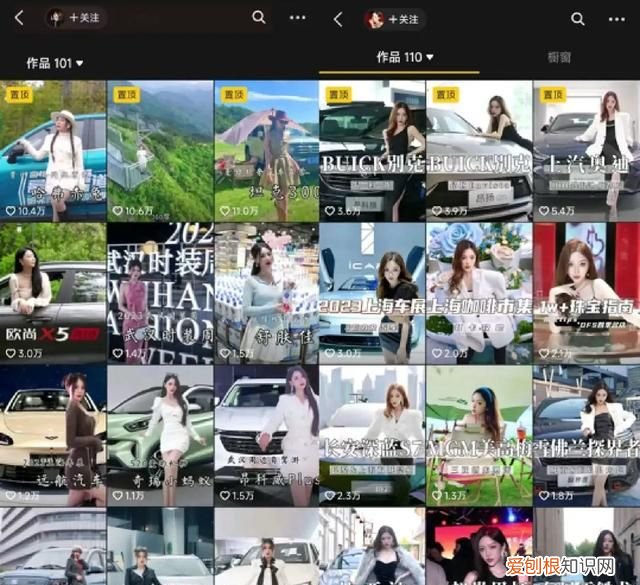Viewport: 640px width, 585px height.
Task: Open the 长安深蓝S7 video thumbnail
Action: coord(372,436)
